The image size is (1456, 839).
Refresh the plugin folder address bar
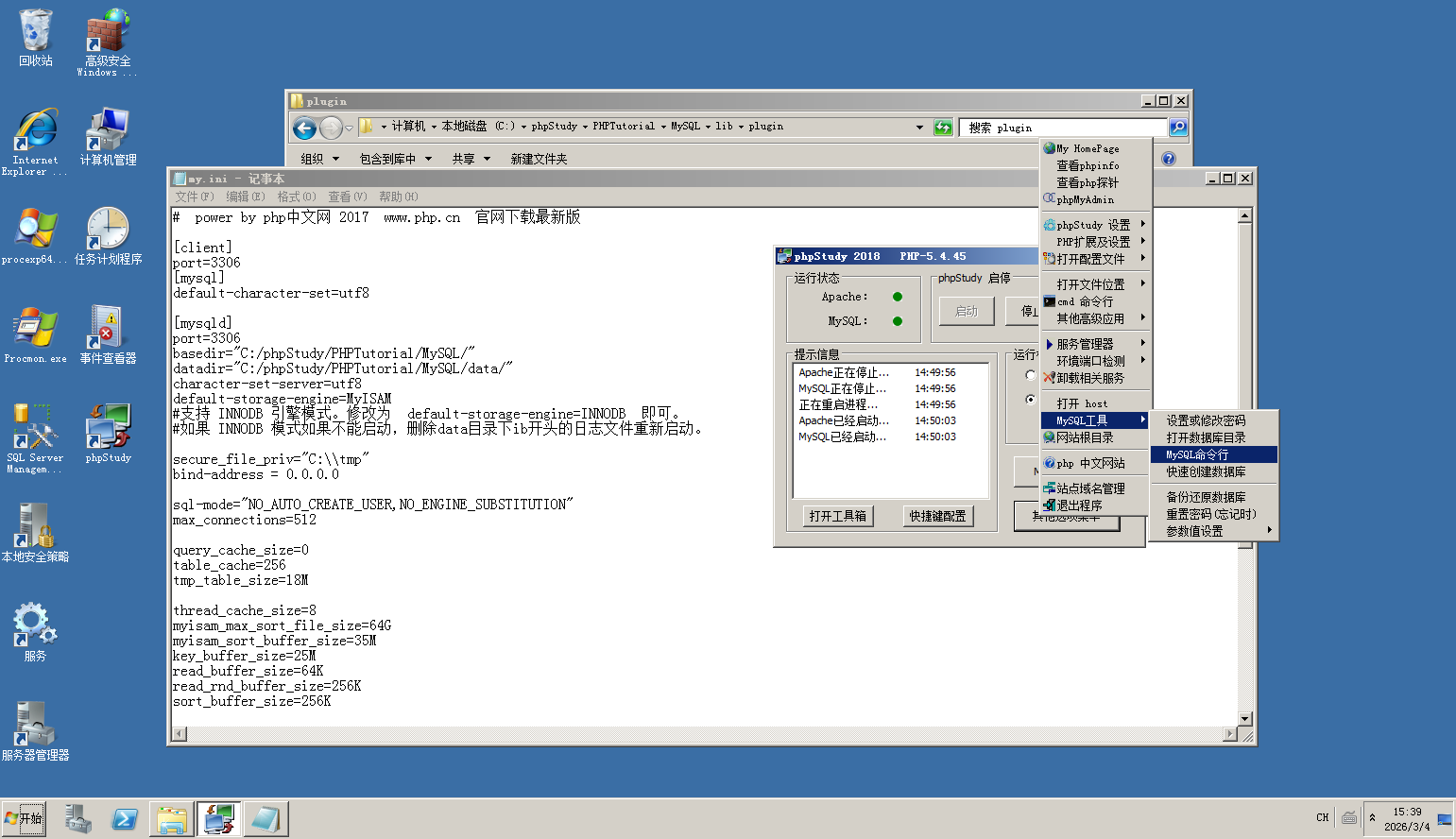tap(943, 128)
